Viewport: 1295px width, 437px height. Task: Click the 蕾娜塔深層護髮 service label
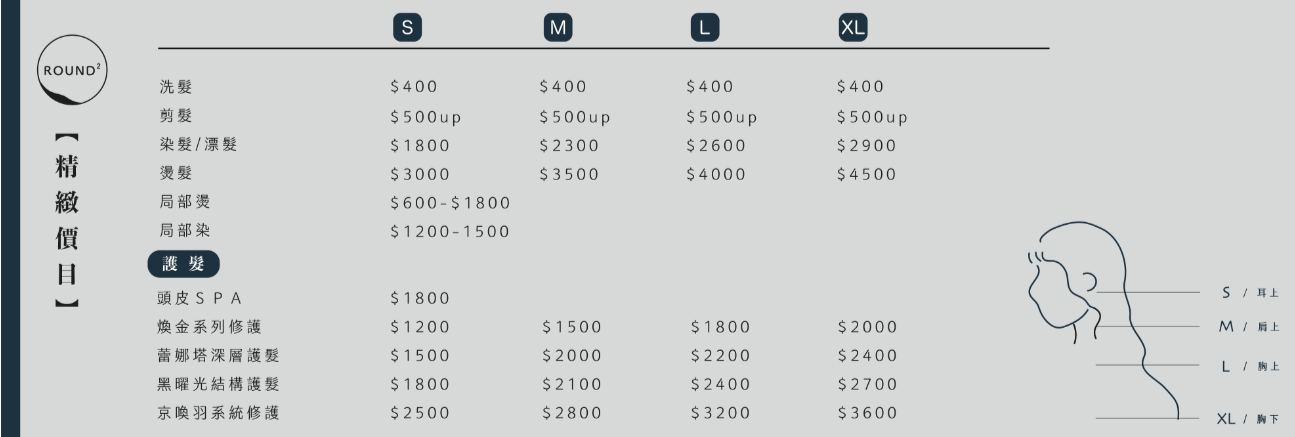click(219, 356)
